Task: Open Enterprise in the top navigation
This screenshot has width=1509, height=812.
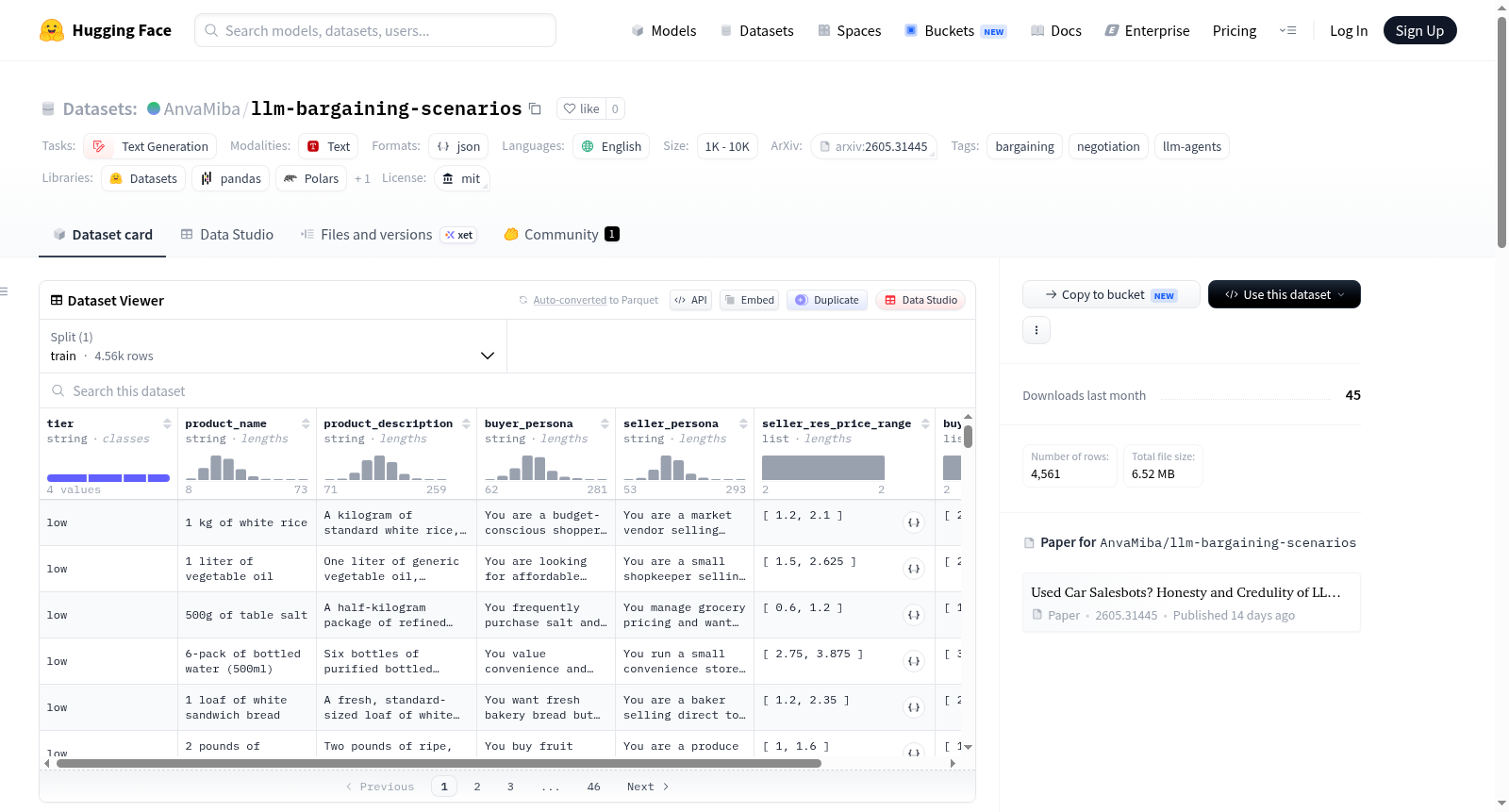Action: point(1147,30)
